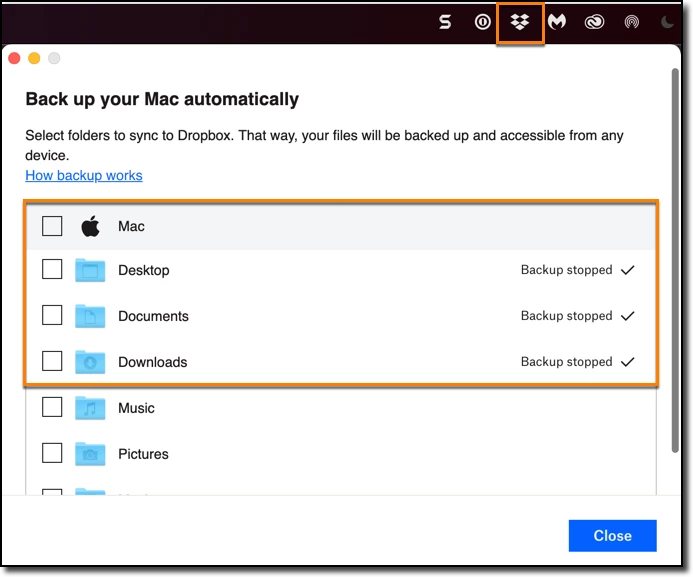This screenshot has width=693, height=577.
Task: Click the Music folder icon
Action: pyautogui.click(x=90, y=408)
